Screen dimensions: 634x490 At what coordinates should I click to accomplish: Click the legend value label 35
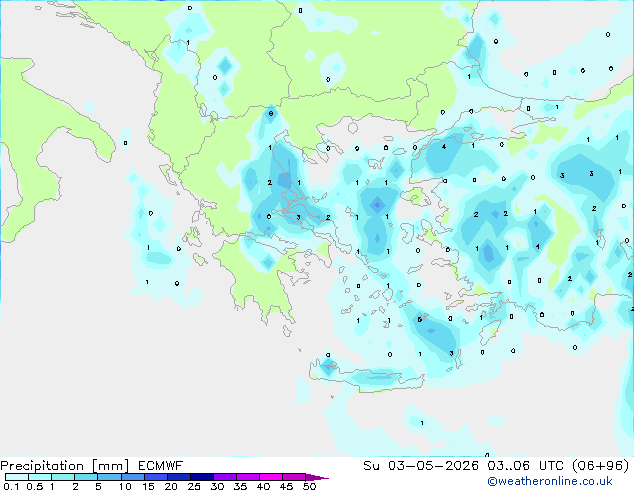click(x=241, y=486)
